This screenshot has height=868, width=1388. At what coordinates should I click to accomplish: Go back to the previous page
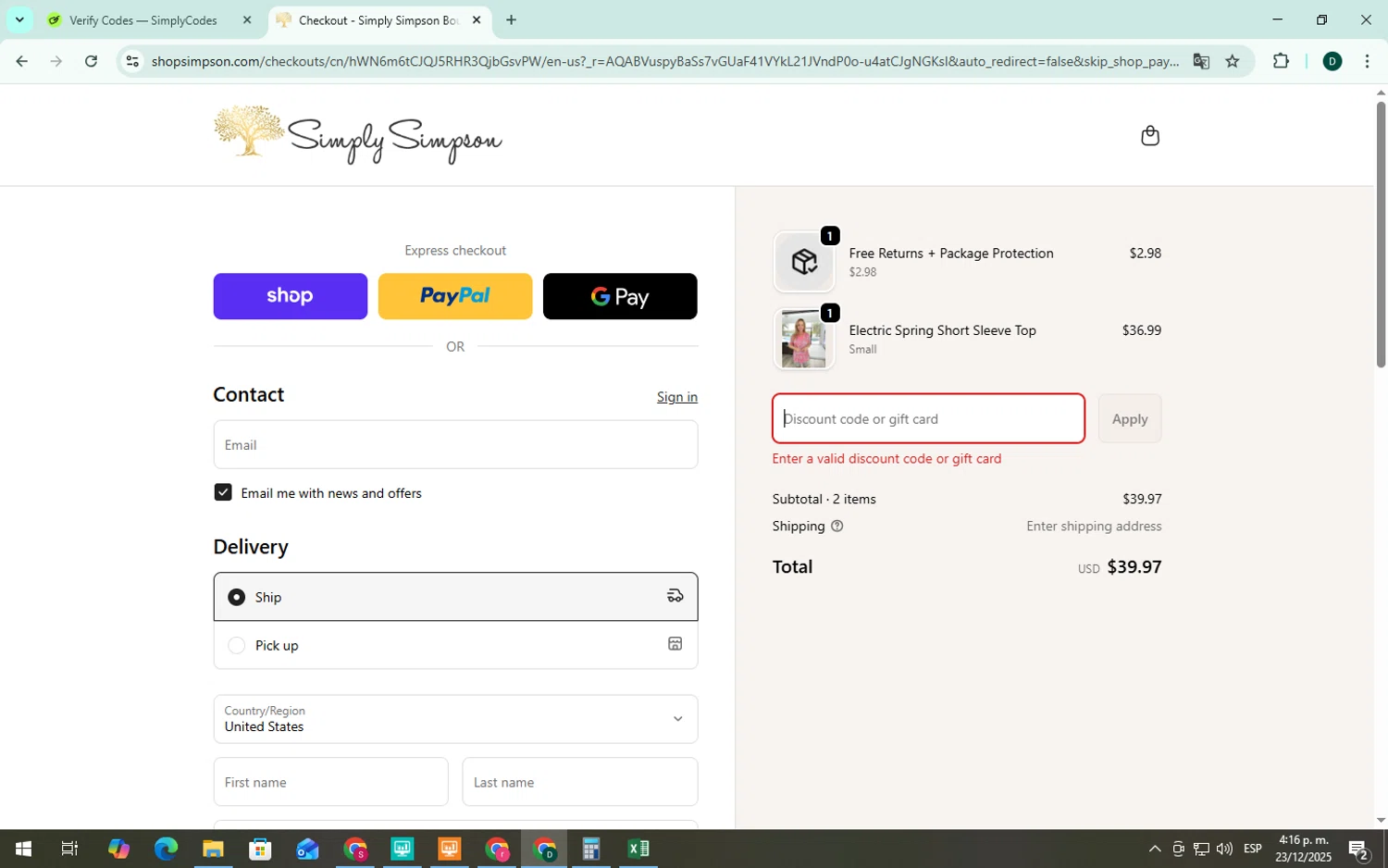21,61
